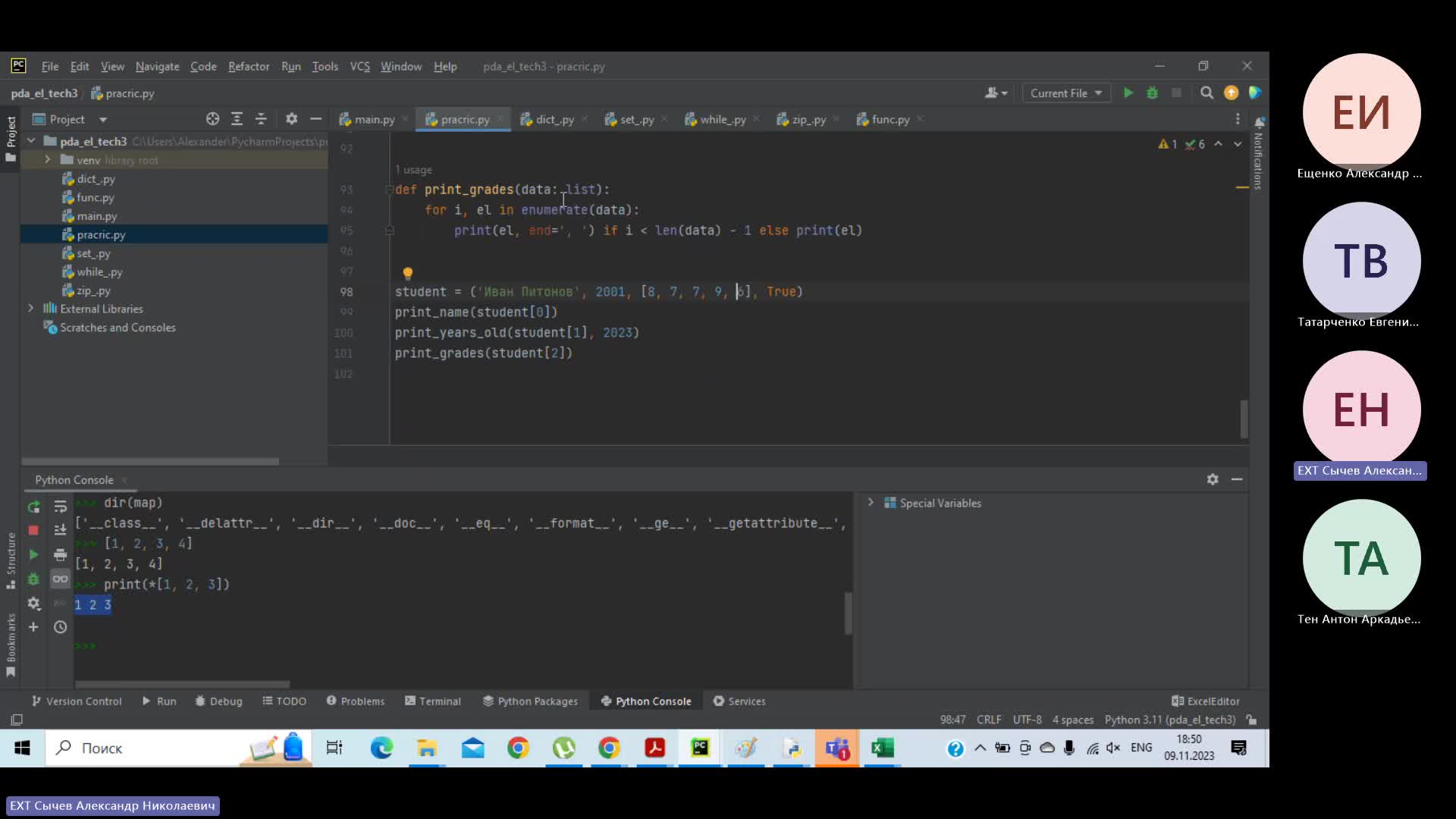Select set_.py in project tree
This screenshot has width=1456, height=819.
(x=93, y=253)
